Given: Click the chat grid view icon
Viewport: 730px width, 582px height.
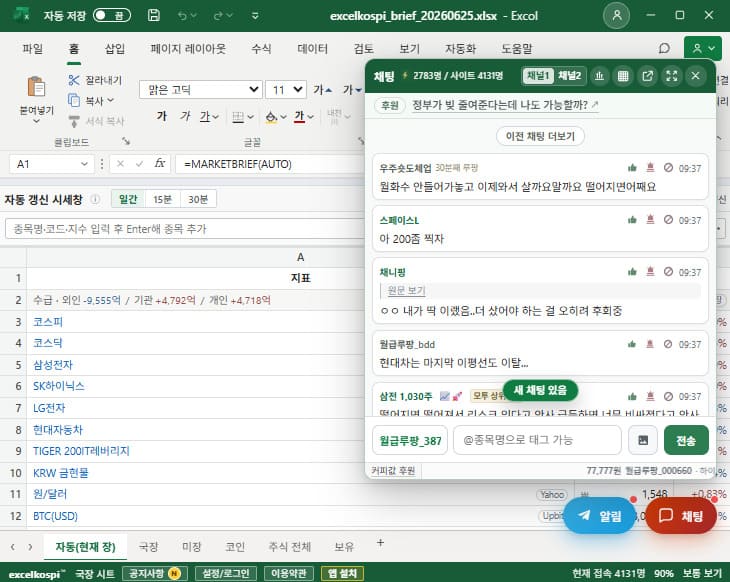Looking at the screenshot, I should 623,75.
